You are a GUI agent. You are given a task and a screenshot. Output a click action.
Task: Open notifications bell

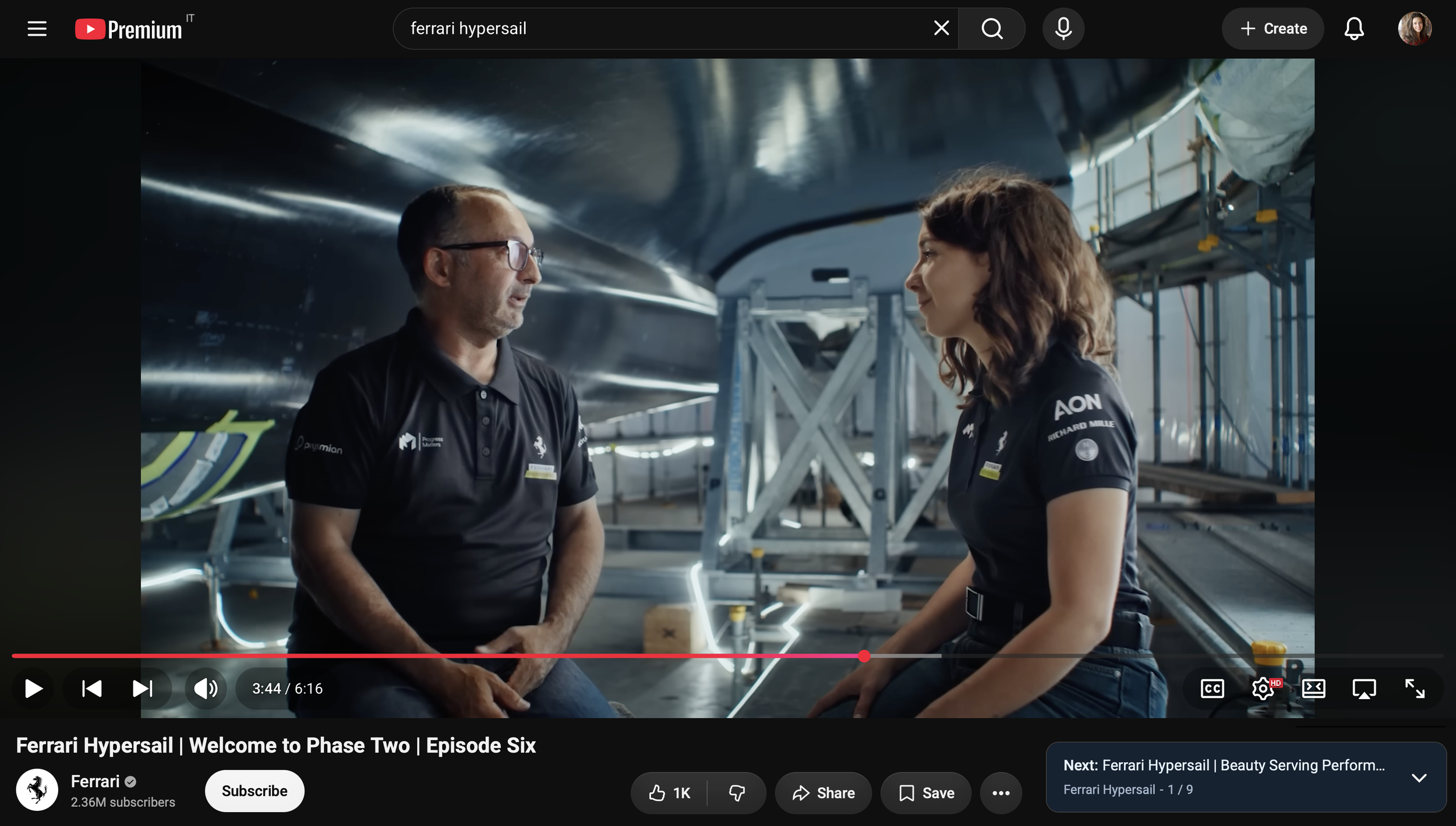click(x=1353, y=29)
